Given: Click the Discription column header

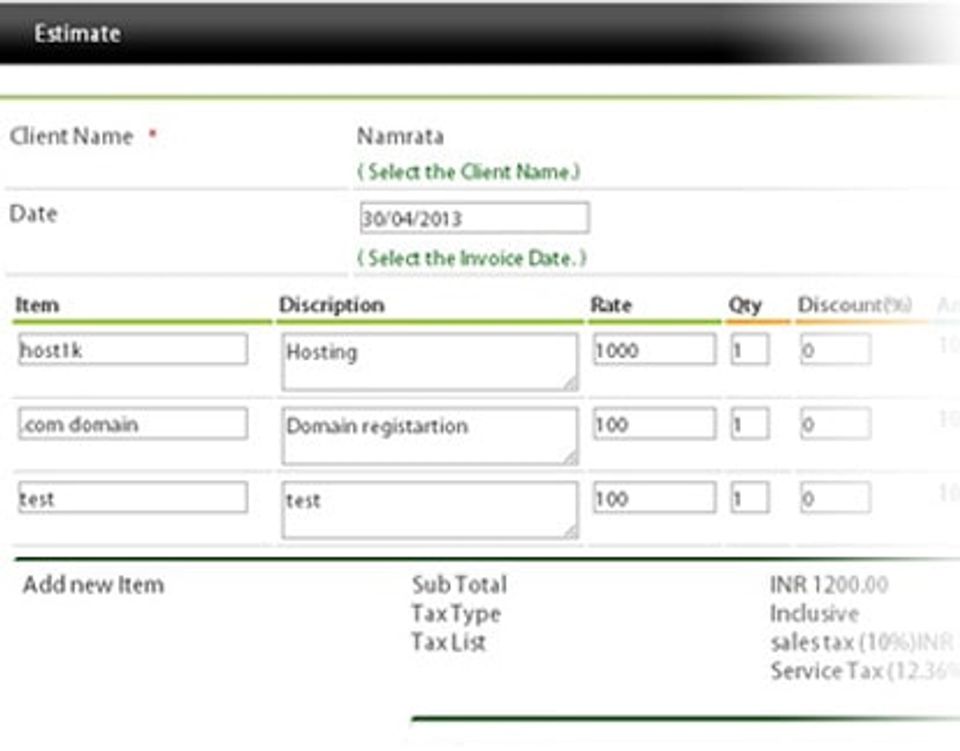Looking at the screenshot, I should [x=332, y=304].
